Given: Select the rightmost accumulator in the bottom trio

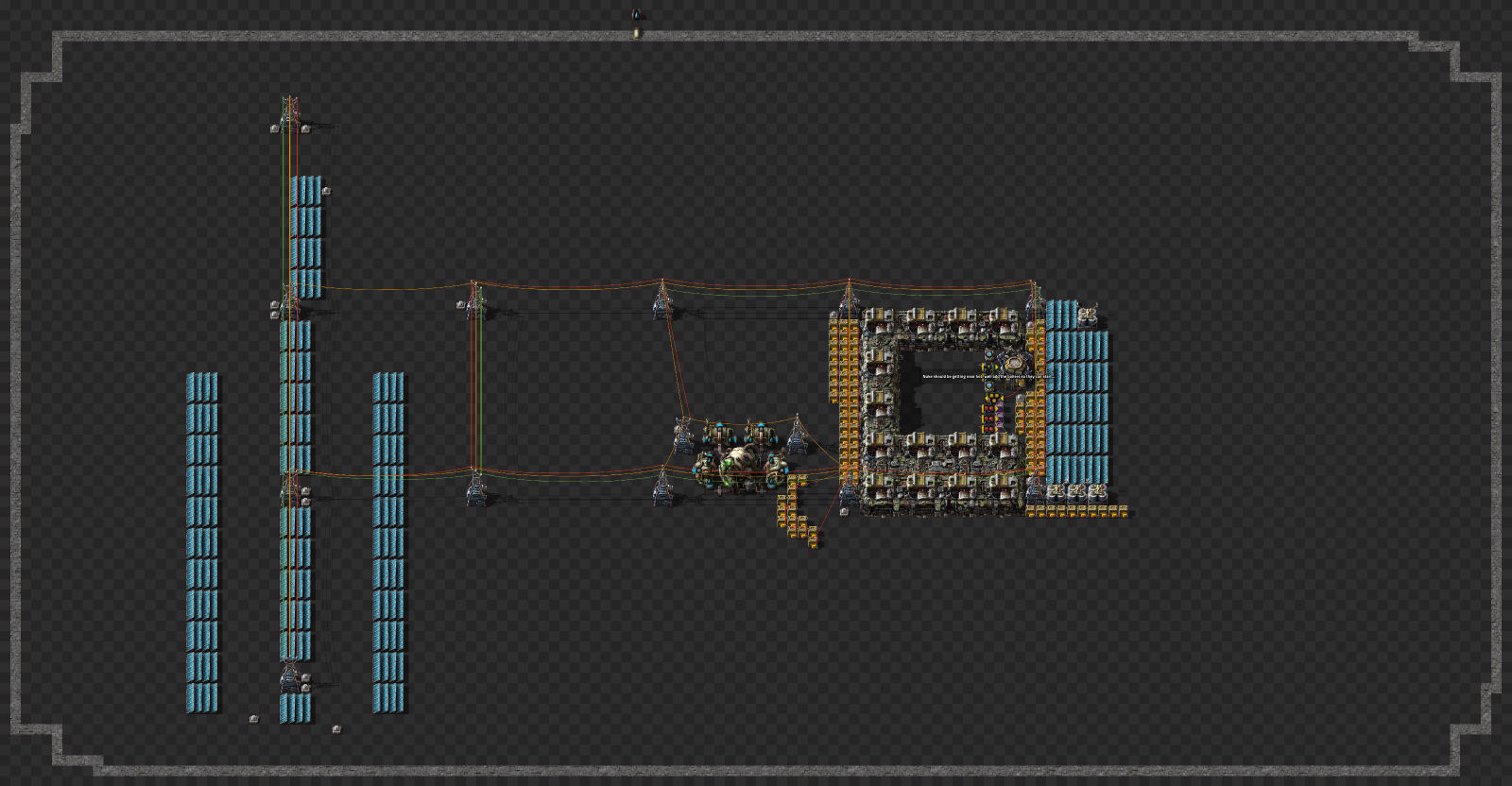Looking at the screenshot, I should [1097, 492].
